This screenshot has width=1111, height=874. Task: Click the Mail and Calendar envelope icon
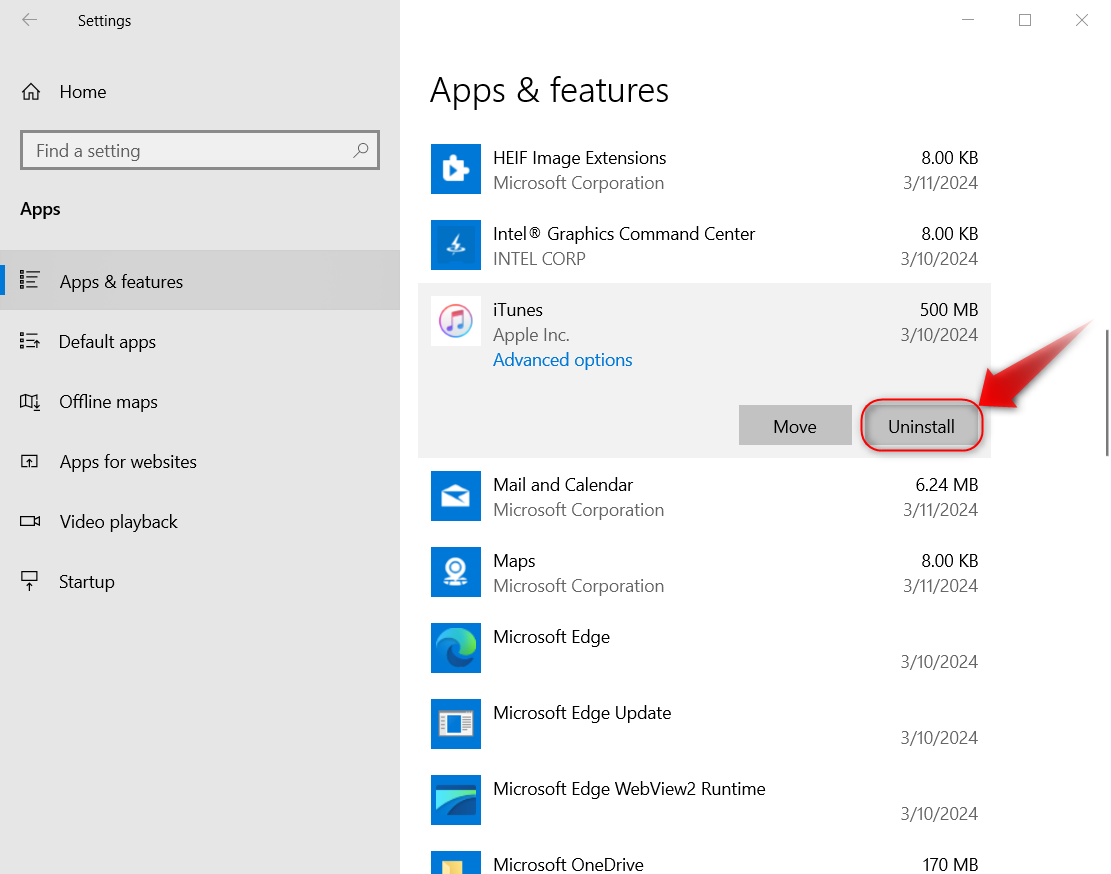pyautogui.click(x=456, y=496)
